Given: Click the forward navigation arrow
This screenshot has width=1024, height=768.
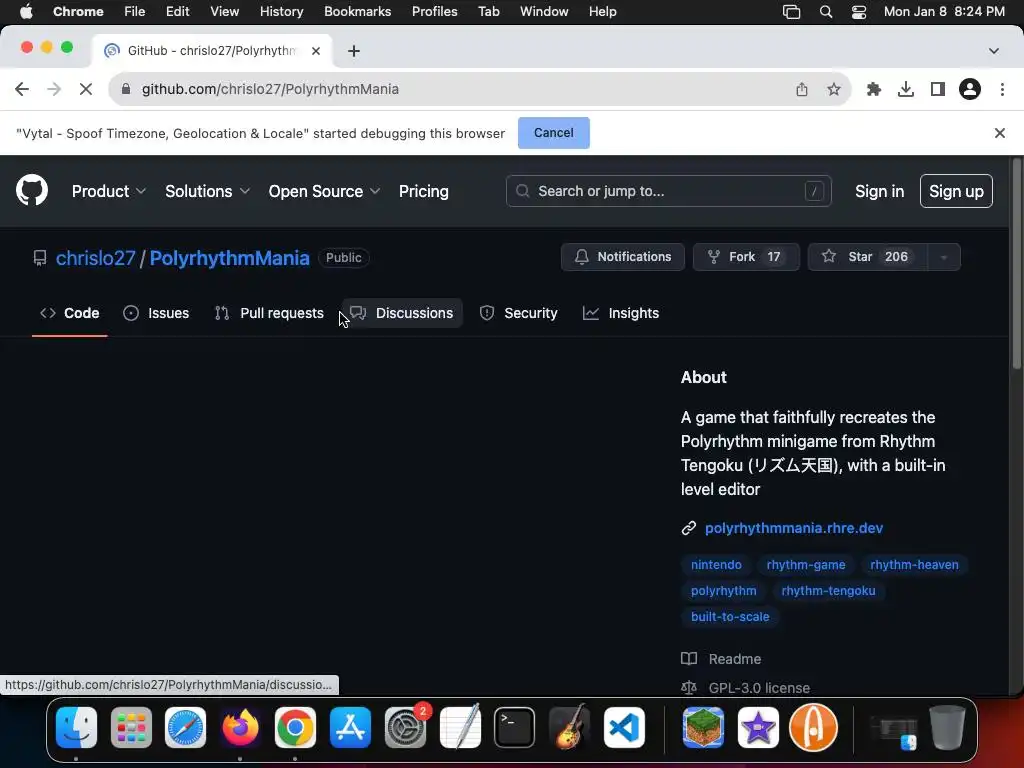Looking at the screenshot, I should (54, 89).
